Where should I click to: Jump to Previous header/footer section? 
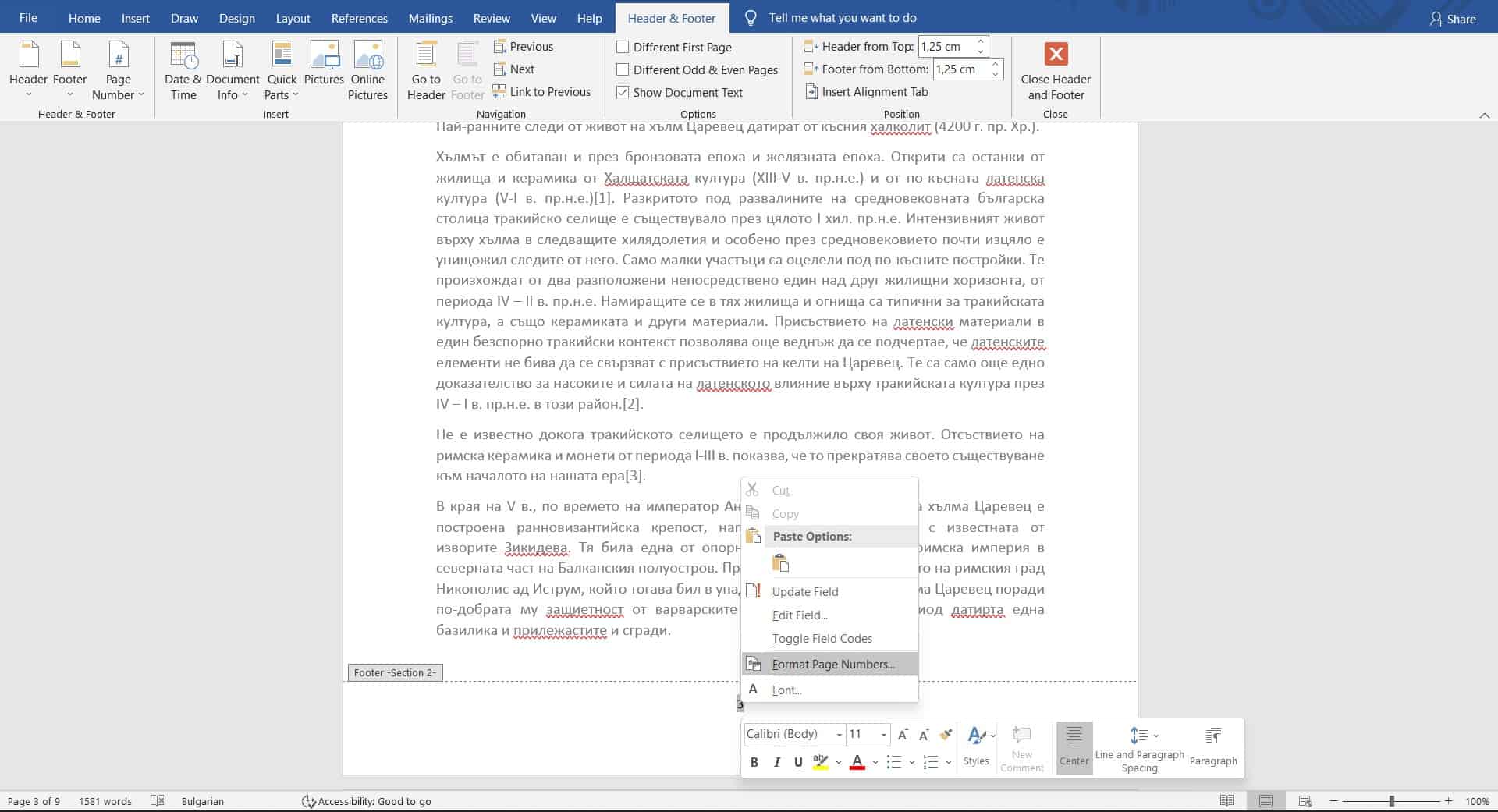pos(523,47)
